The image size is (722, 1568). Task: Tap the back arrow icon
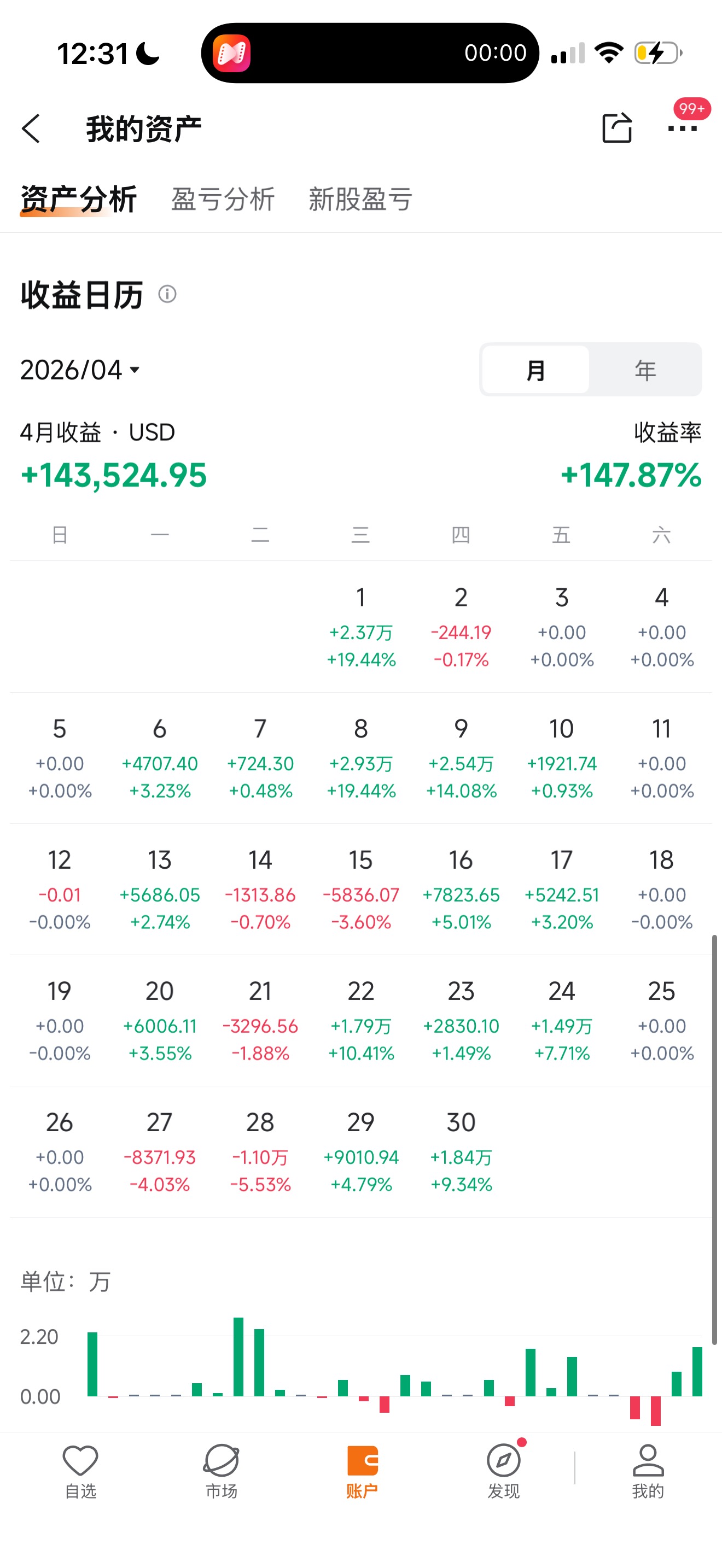coord(31,128)
